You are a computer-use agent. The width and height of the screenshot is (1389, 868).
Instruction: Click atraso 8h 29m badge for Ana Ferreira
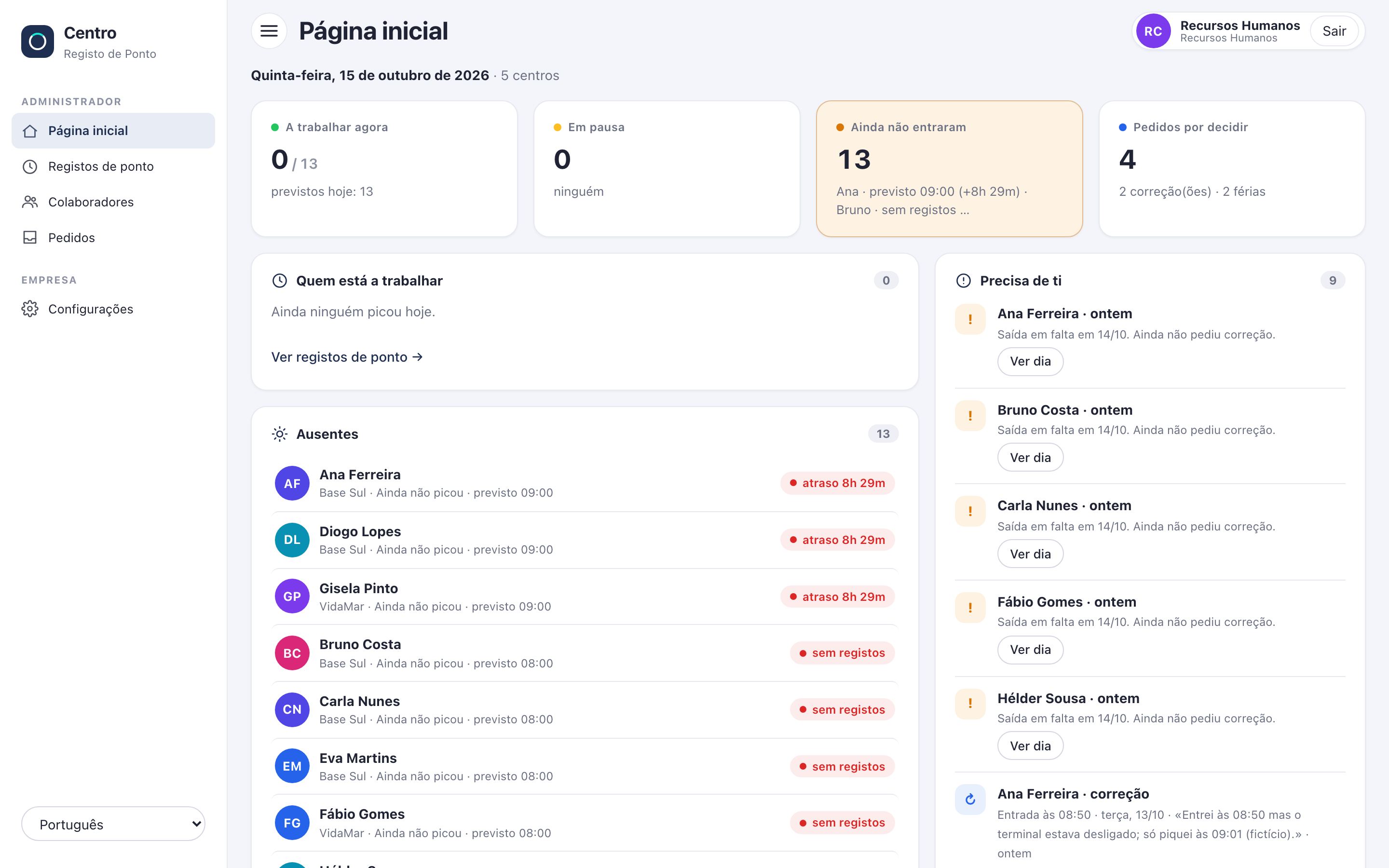click(837, 483)
